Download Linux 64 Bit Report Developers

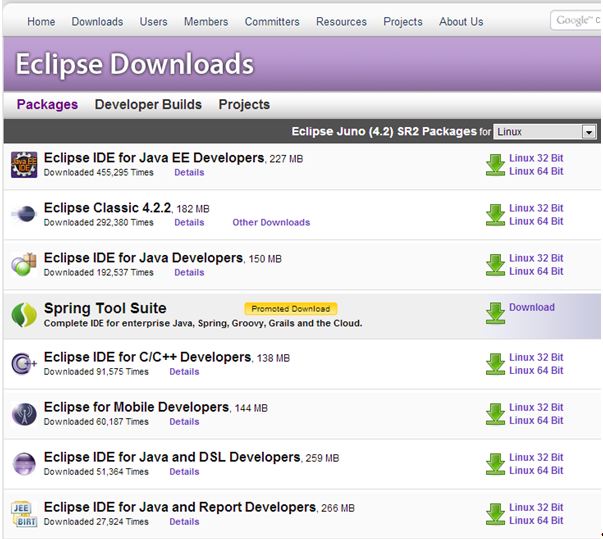click(x=536, y=520)
